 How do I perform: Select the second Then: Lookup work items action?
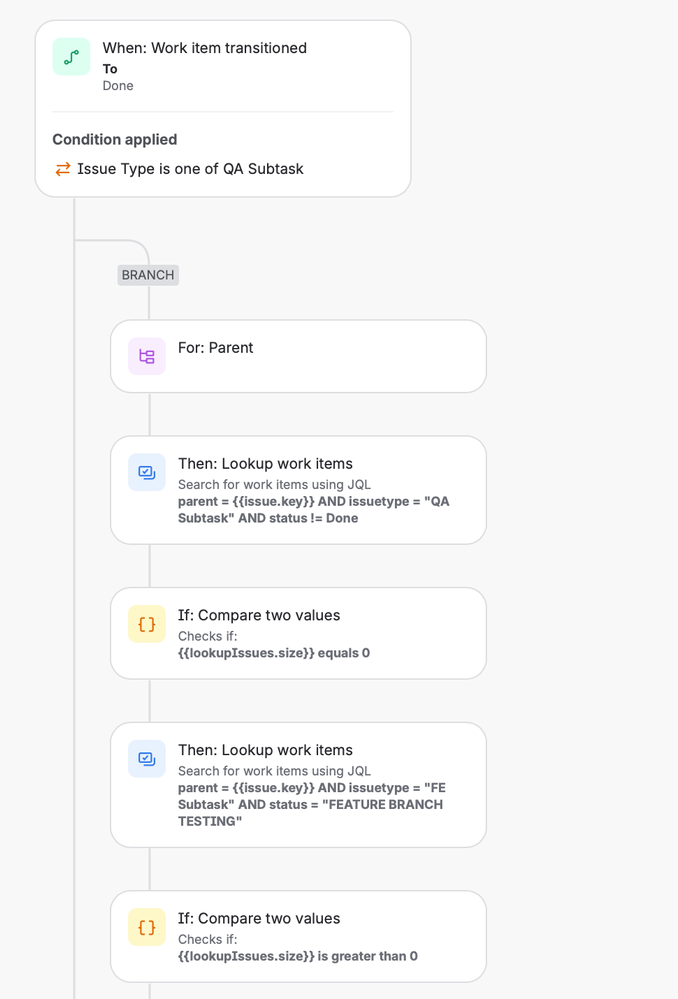click(298, 785)
